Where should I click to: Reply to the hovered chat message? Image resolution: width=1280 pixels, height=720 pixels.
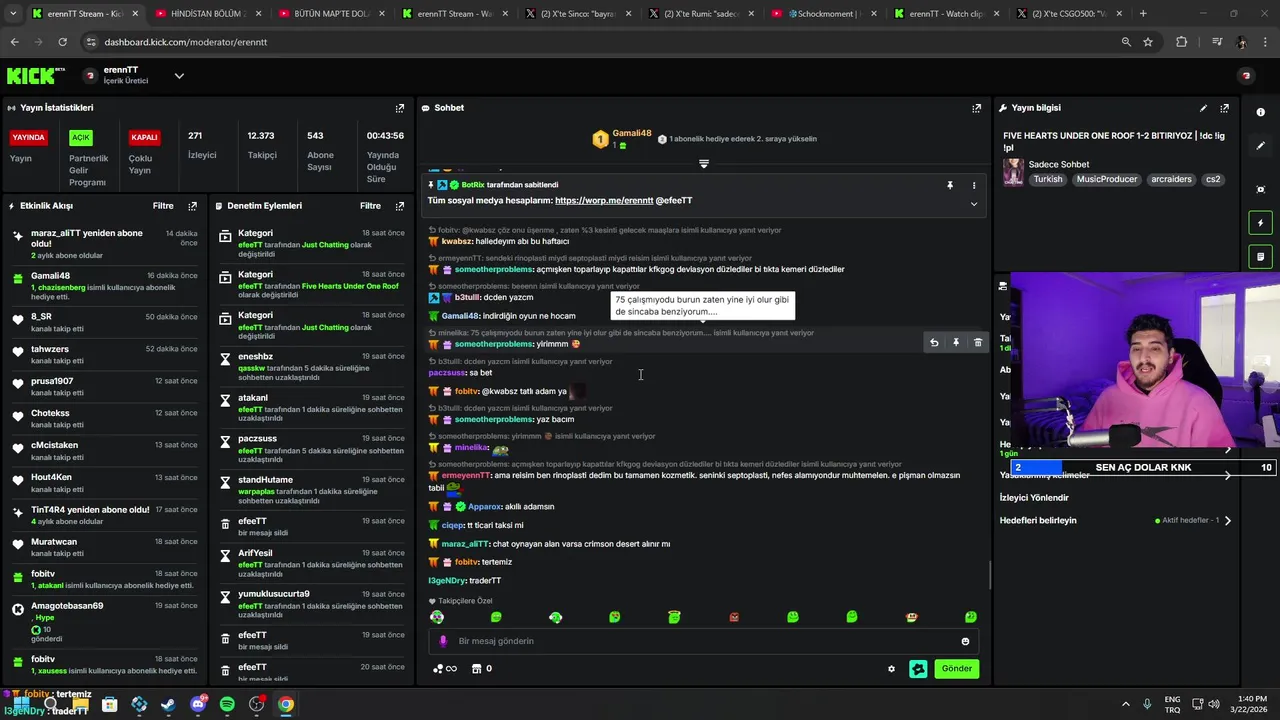point(934,343)
